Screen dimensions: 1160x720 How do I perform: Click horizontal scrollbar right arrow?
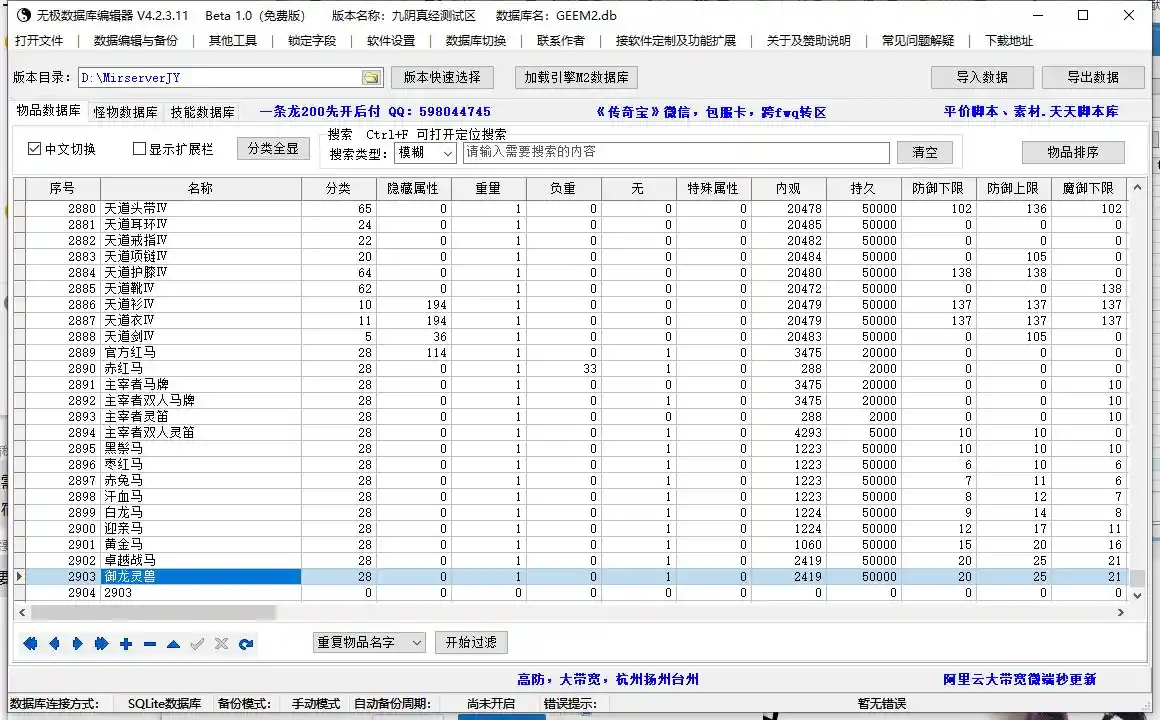pyautogui.click(x=1121, y=613)
